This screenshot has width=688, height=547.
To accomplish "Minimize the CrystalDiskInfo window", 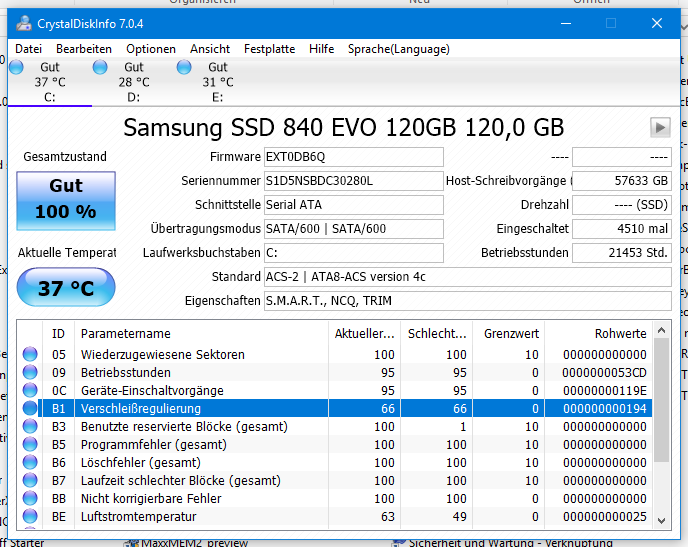I will pos(566,23).
